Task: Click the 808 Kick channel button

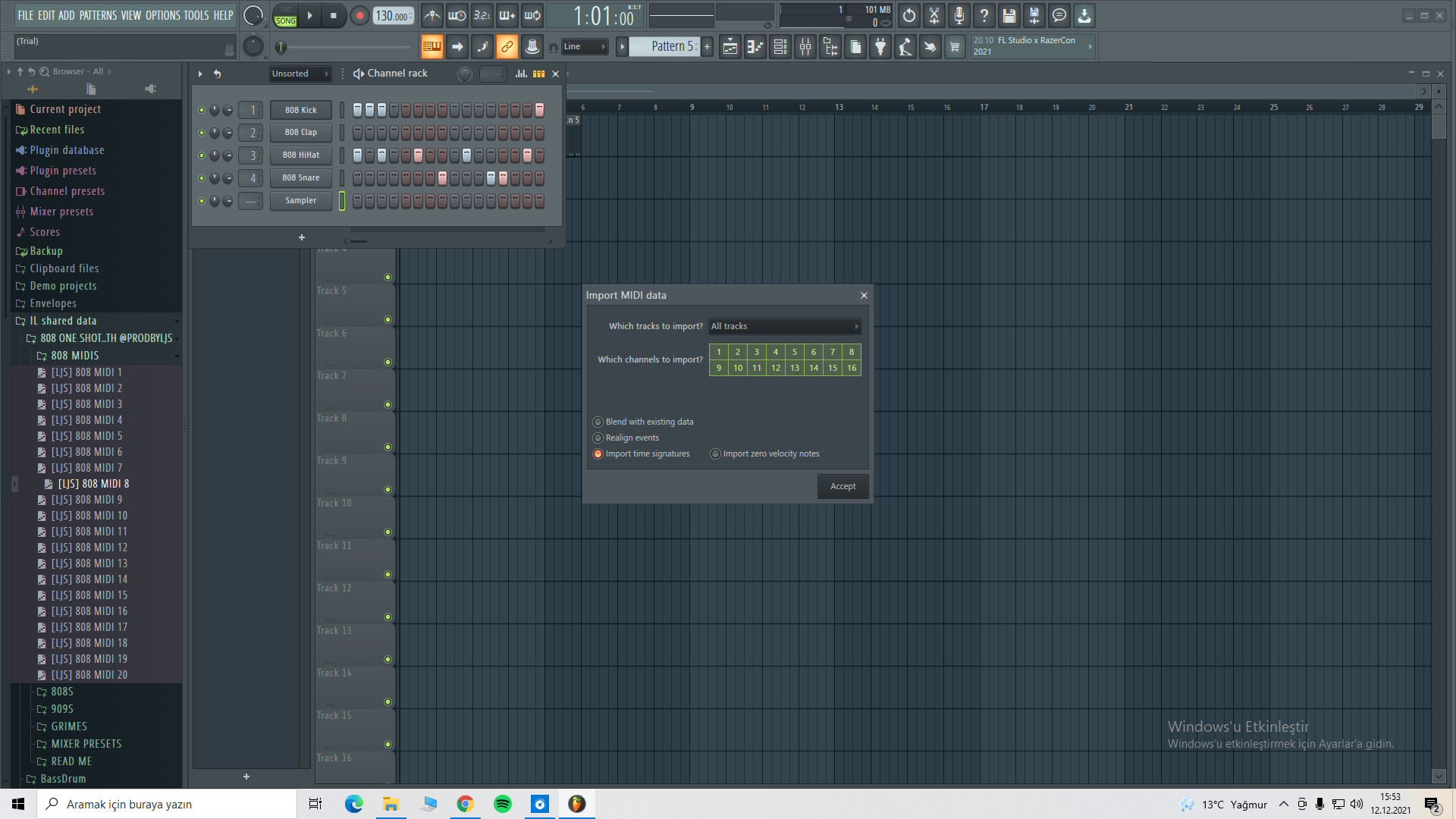Action: pos(301,110)
